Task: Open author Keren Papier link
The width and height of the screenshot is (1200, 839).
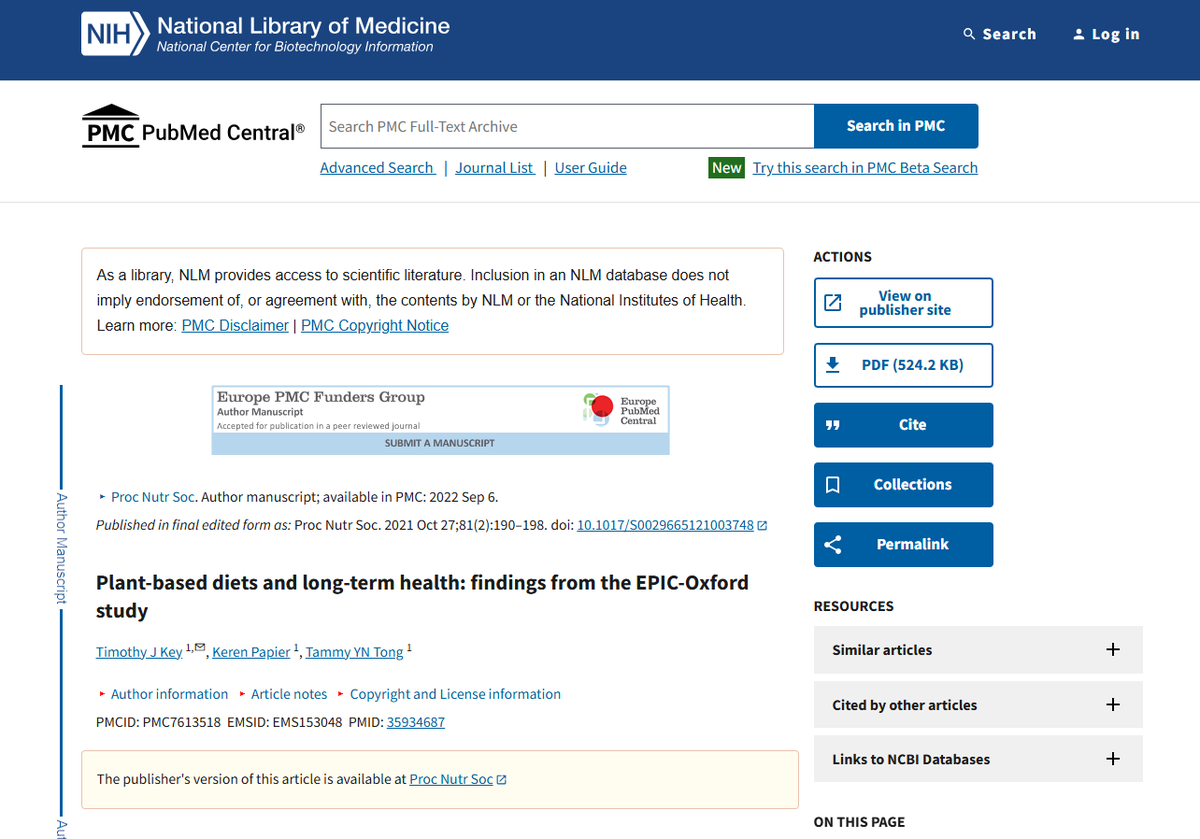Action: coord(251,652)
